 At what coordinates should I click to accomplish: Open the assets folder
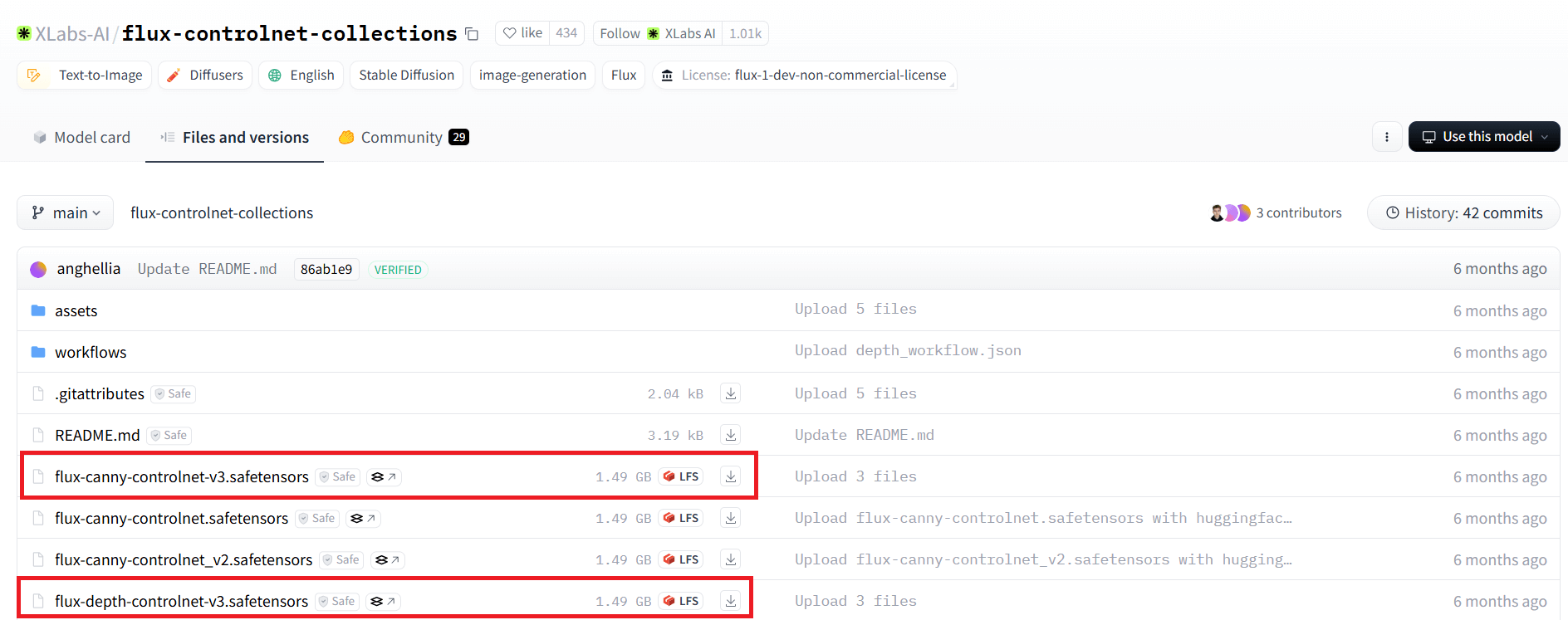[x=76, y=311]
